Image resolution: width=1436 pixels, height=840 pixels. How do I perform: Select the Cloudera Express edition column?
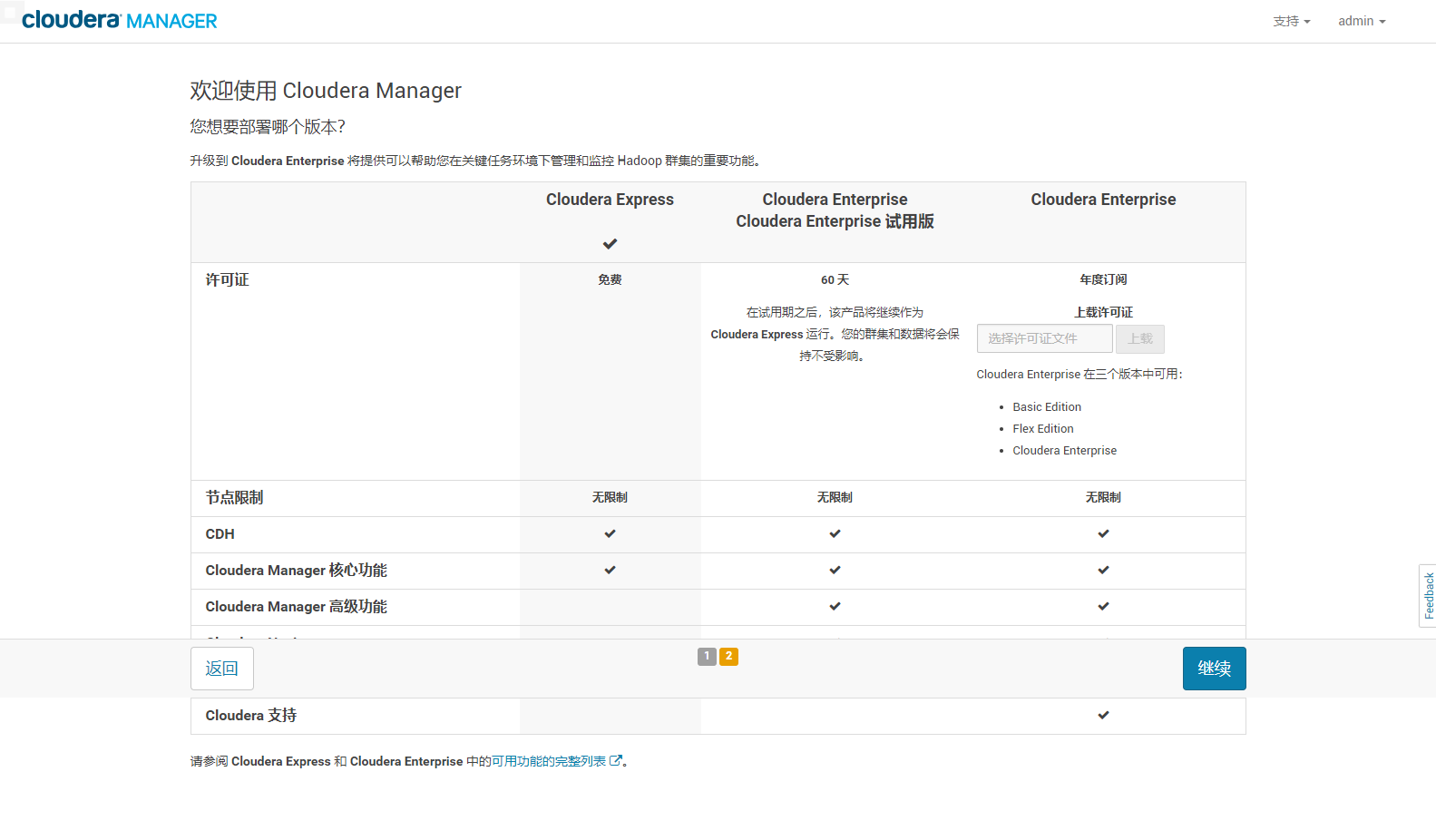pyautogui.click(x=610, y=200)
